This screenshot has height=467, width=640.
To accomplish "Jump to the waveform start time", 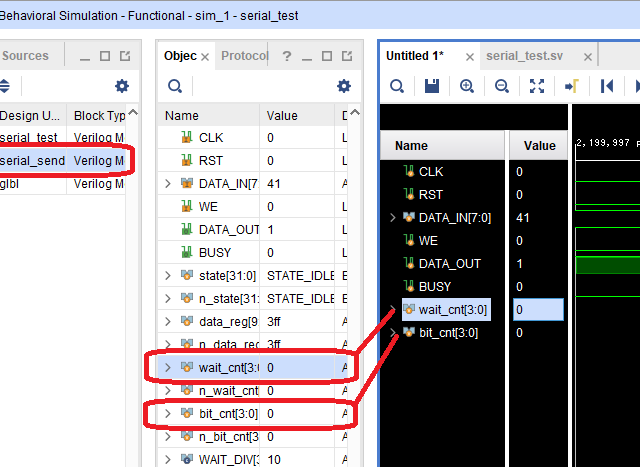I will coord(607,86).
